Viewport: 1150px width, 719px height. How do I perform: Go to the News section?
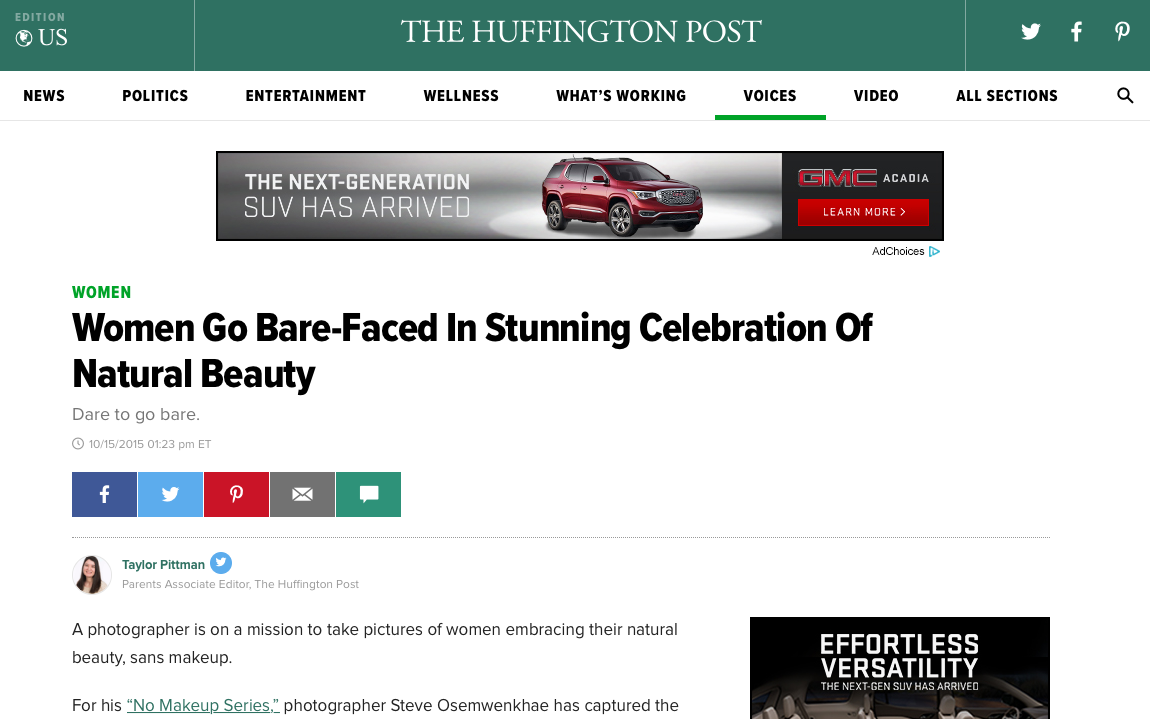pyautogui.click(x=44, y=95)
